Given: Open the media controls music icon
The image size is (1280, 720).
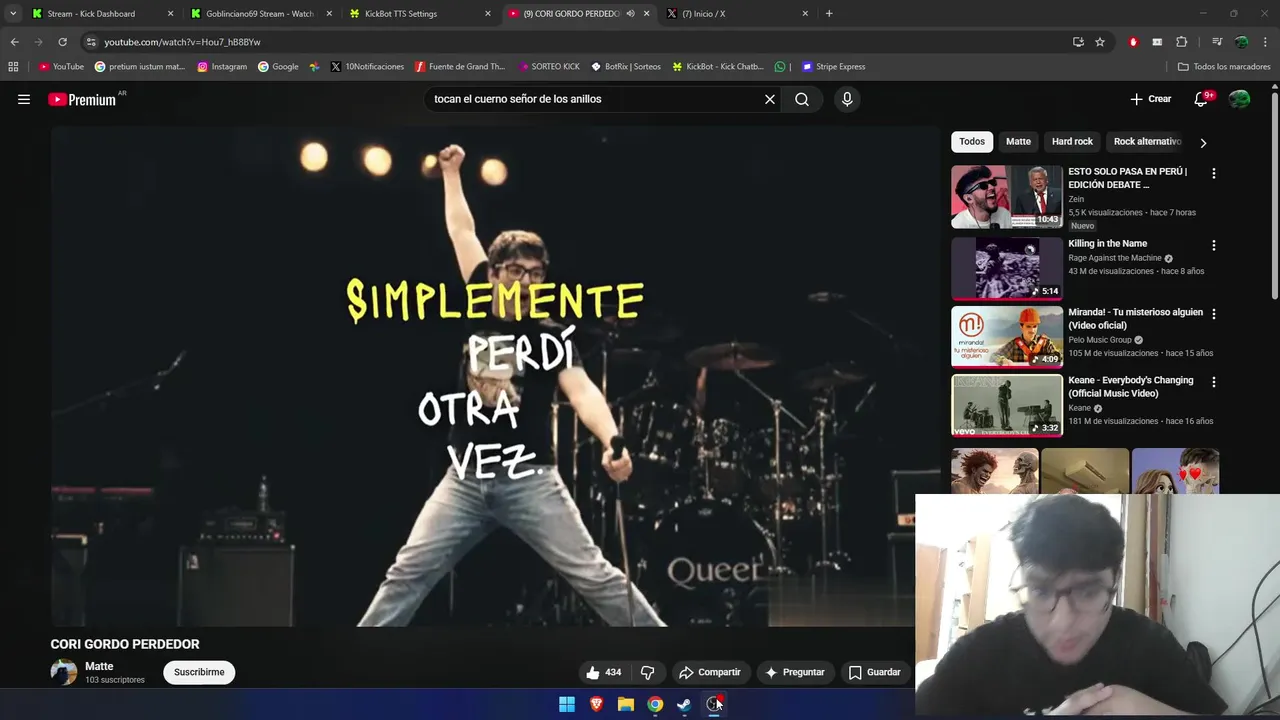Looking at the screenshot, I should point(1217,42).
